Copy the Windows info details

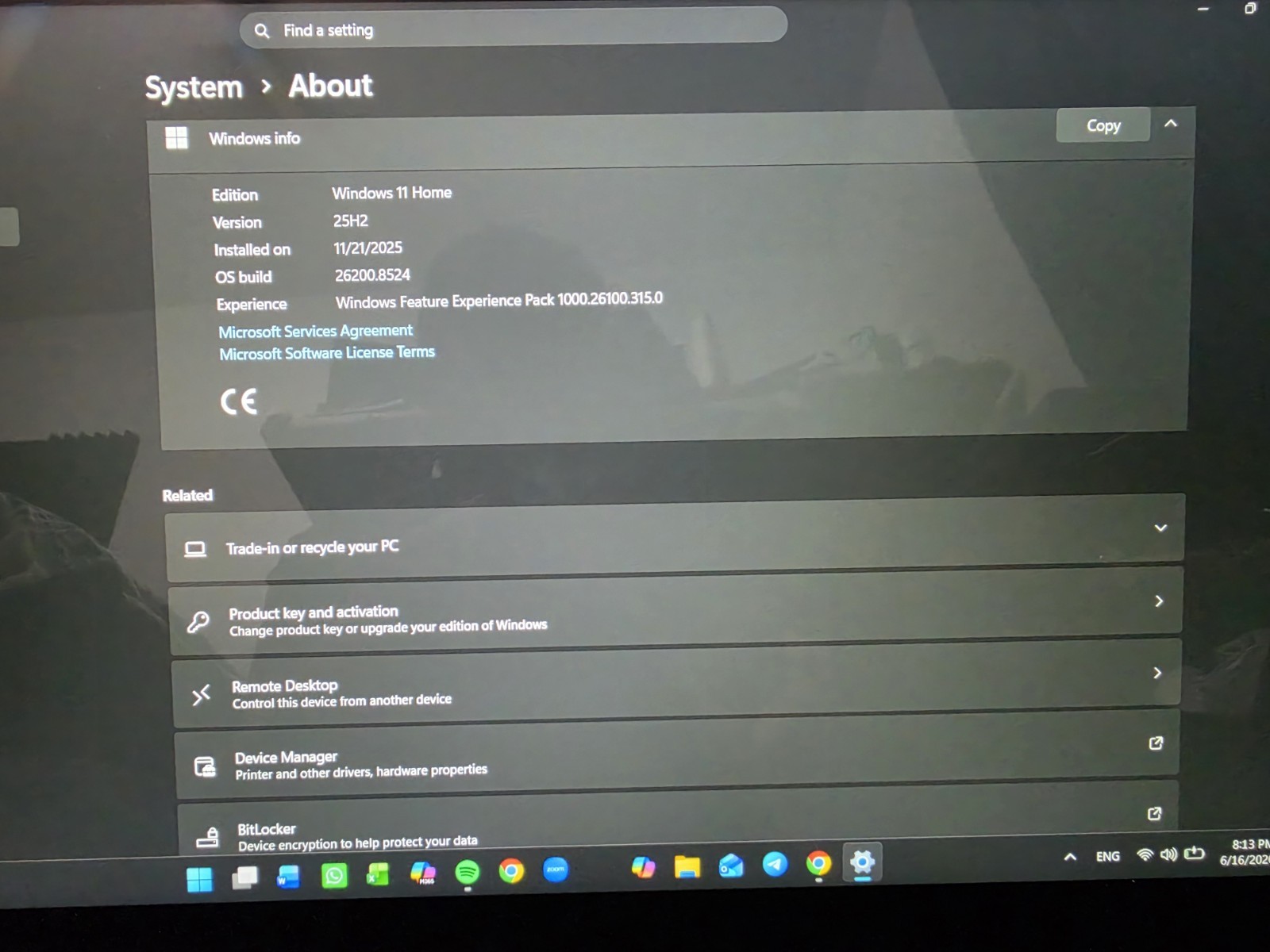coord(1103,125)
